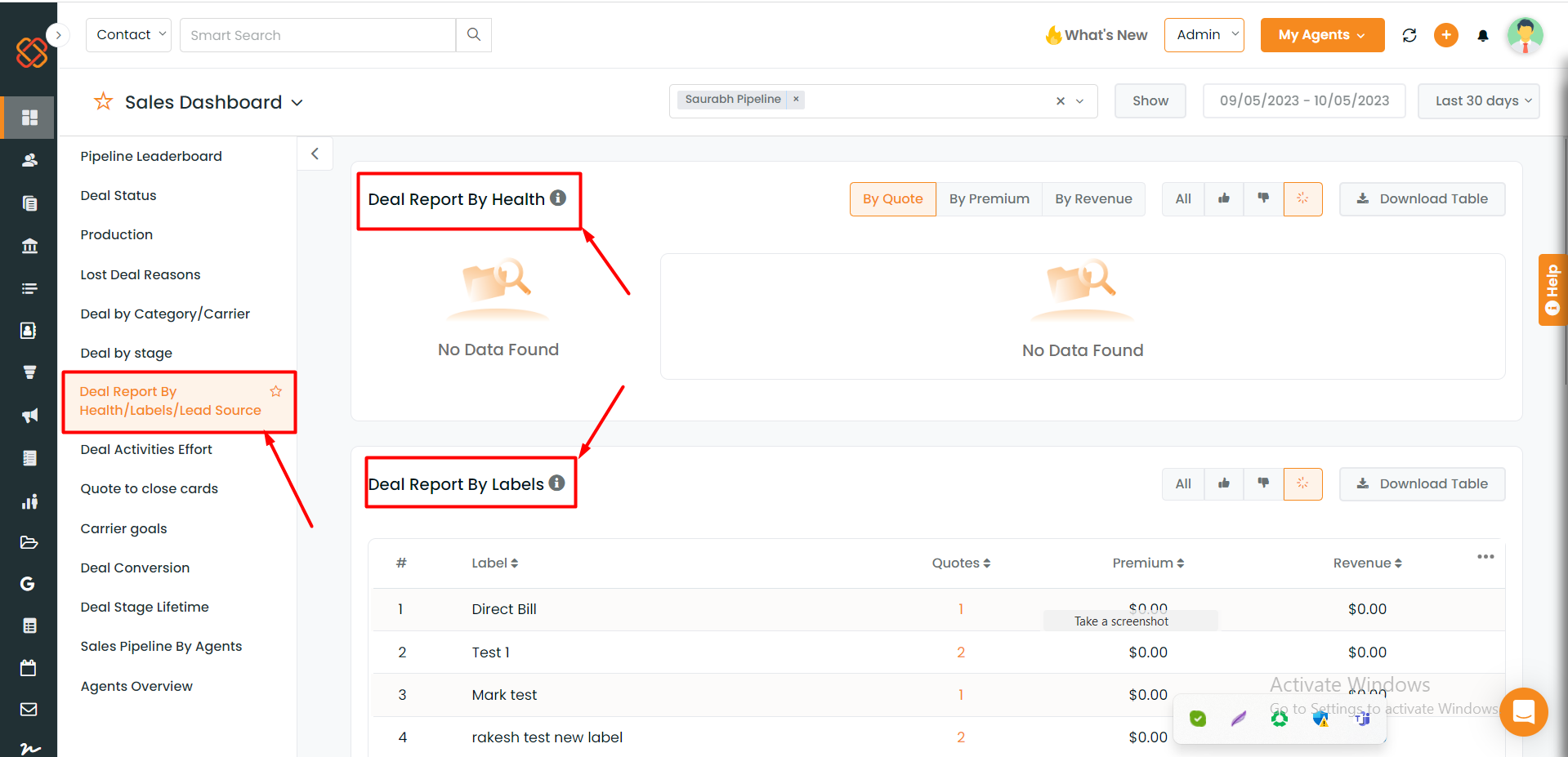The image size is (1568, 757).
Task: Show info for Deal Report By Labels
Action: coord(556,483)
